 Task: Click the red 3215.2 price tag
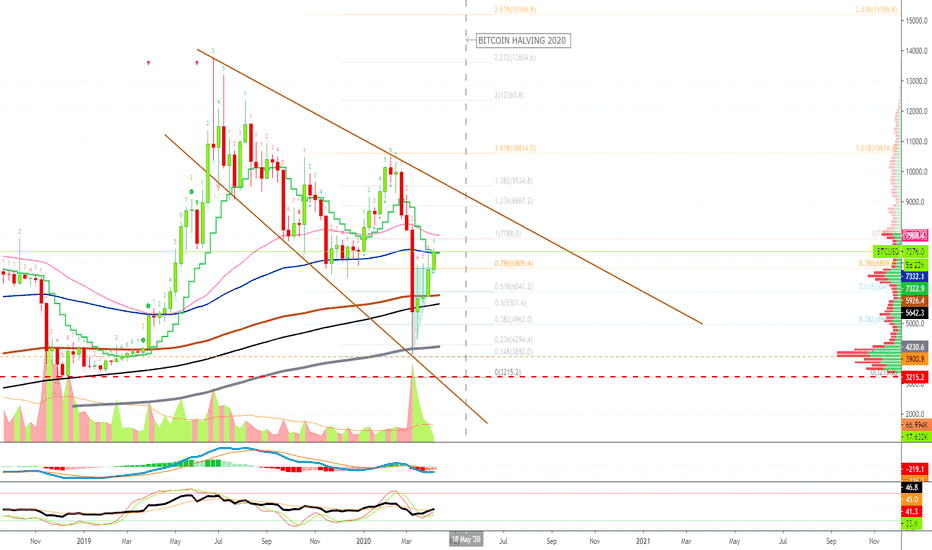(915, 377)
